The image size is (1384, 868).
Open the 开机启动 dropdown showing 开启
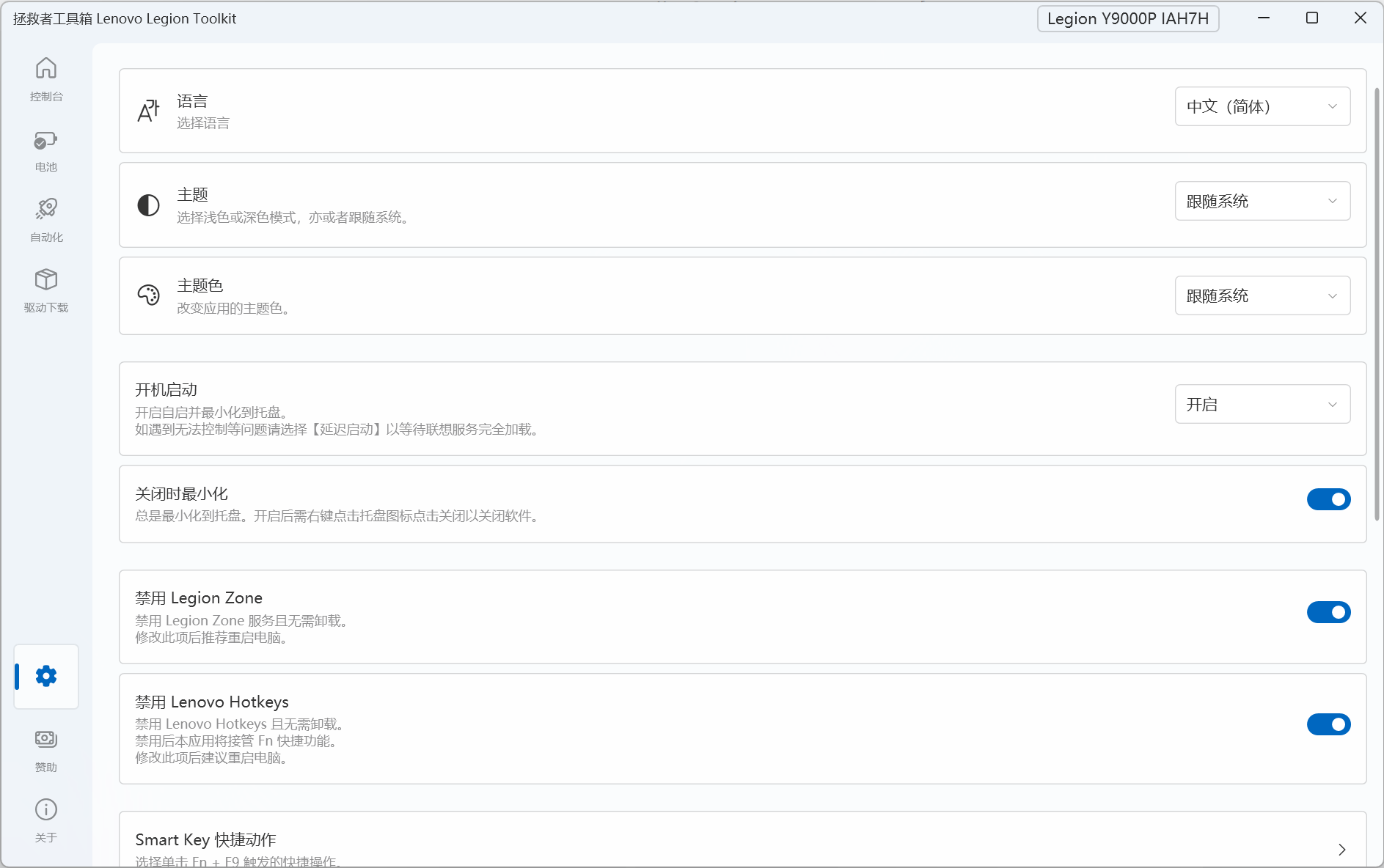1262,404
